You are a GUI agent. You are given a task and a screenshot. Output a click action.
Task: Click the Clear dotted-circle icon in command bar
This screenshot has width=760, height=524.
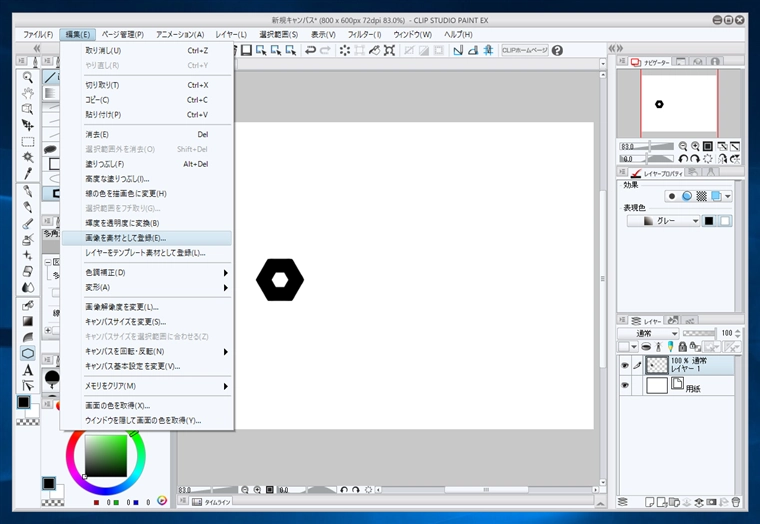[x=345, y=50]
